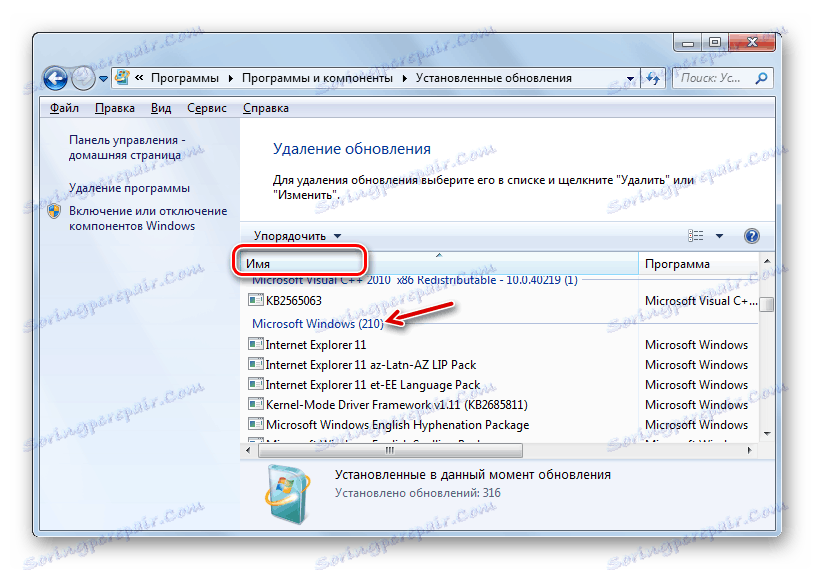The height and width of the screenshot is (570, 815).
Task: Open the Удаление программы link
Action: tap(129, 188)
